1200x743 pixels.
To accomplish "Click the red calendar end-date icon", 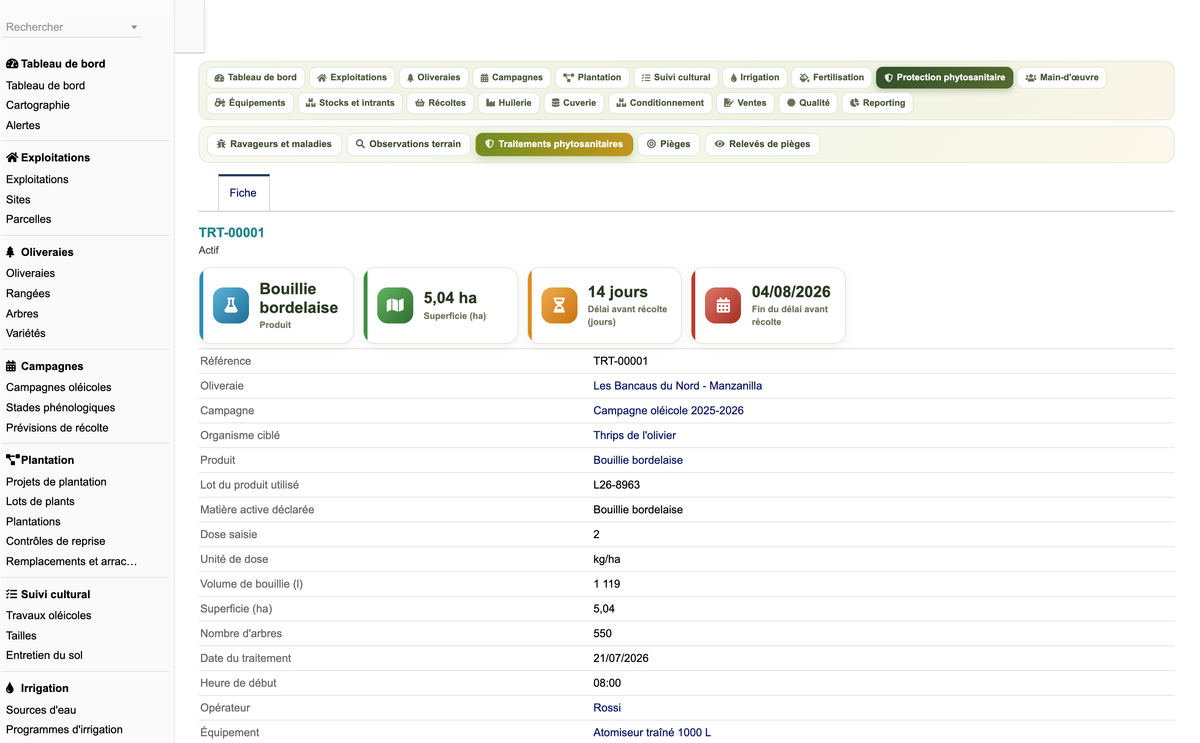I will (723, 305).
